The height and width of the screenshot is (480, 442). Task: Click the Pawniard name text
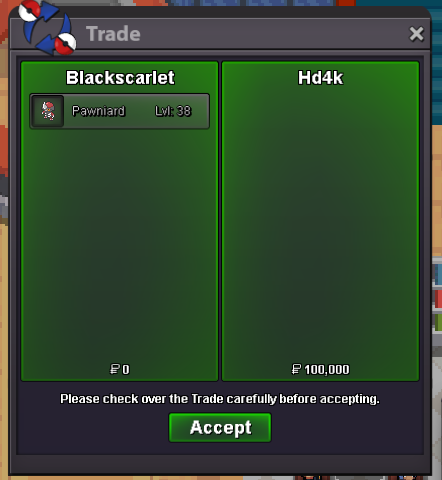98,111
